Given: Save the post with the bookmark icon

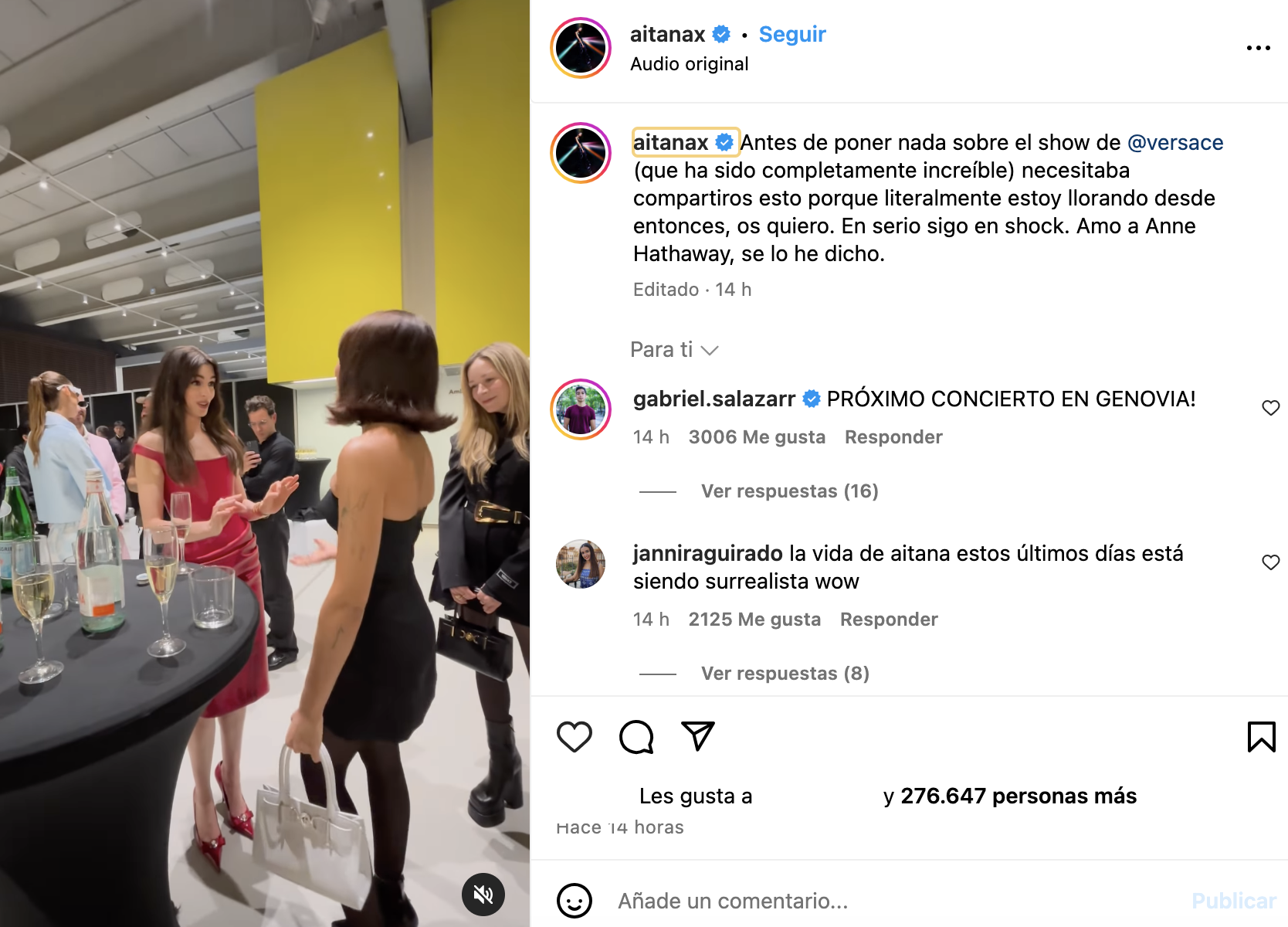Looking at the screenshot, I should [x=1262, y=736].
